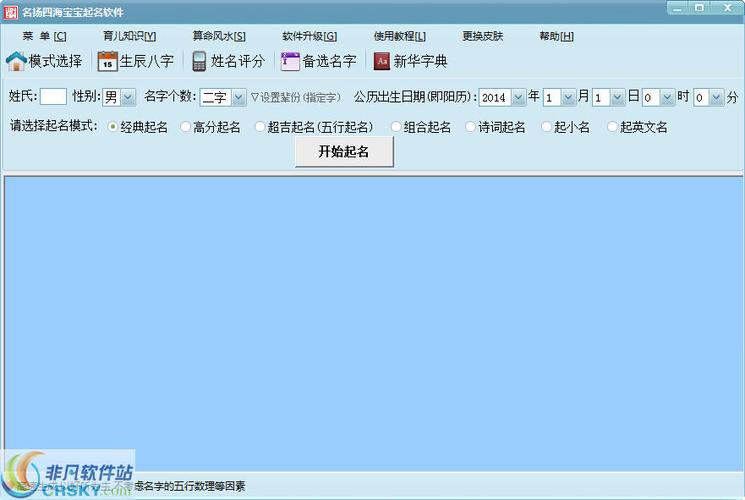This screenshot has height=500, width=745.
Task: Click the red dictionary icon for 新华字典
Action: point(382,61)
